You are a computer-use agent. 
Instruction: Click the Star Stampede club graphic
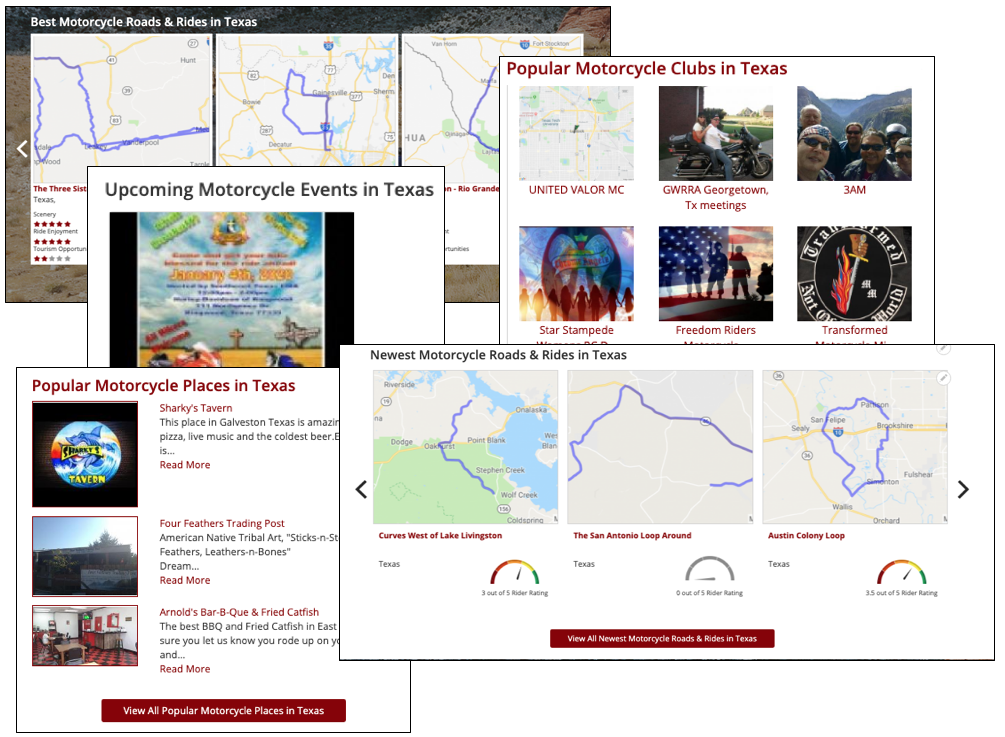(x=576, y=271)
